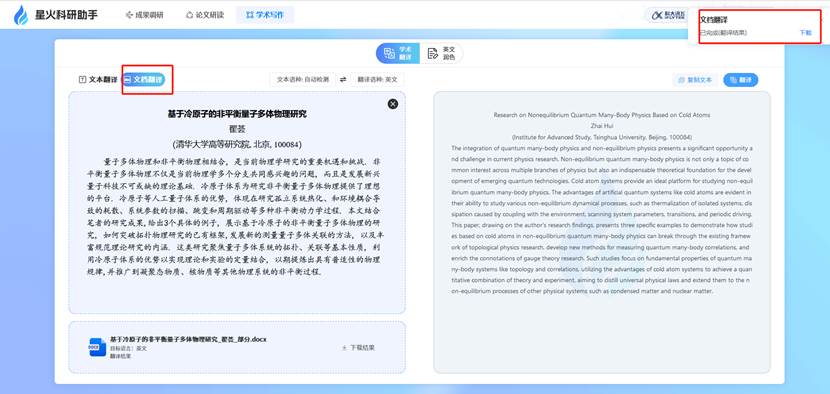Screen dimensions: 830x394
Task: Click the blue 翻译 button
Action: click(741, 80)
